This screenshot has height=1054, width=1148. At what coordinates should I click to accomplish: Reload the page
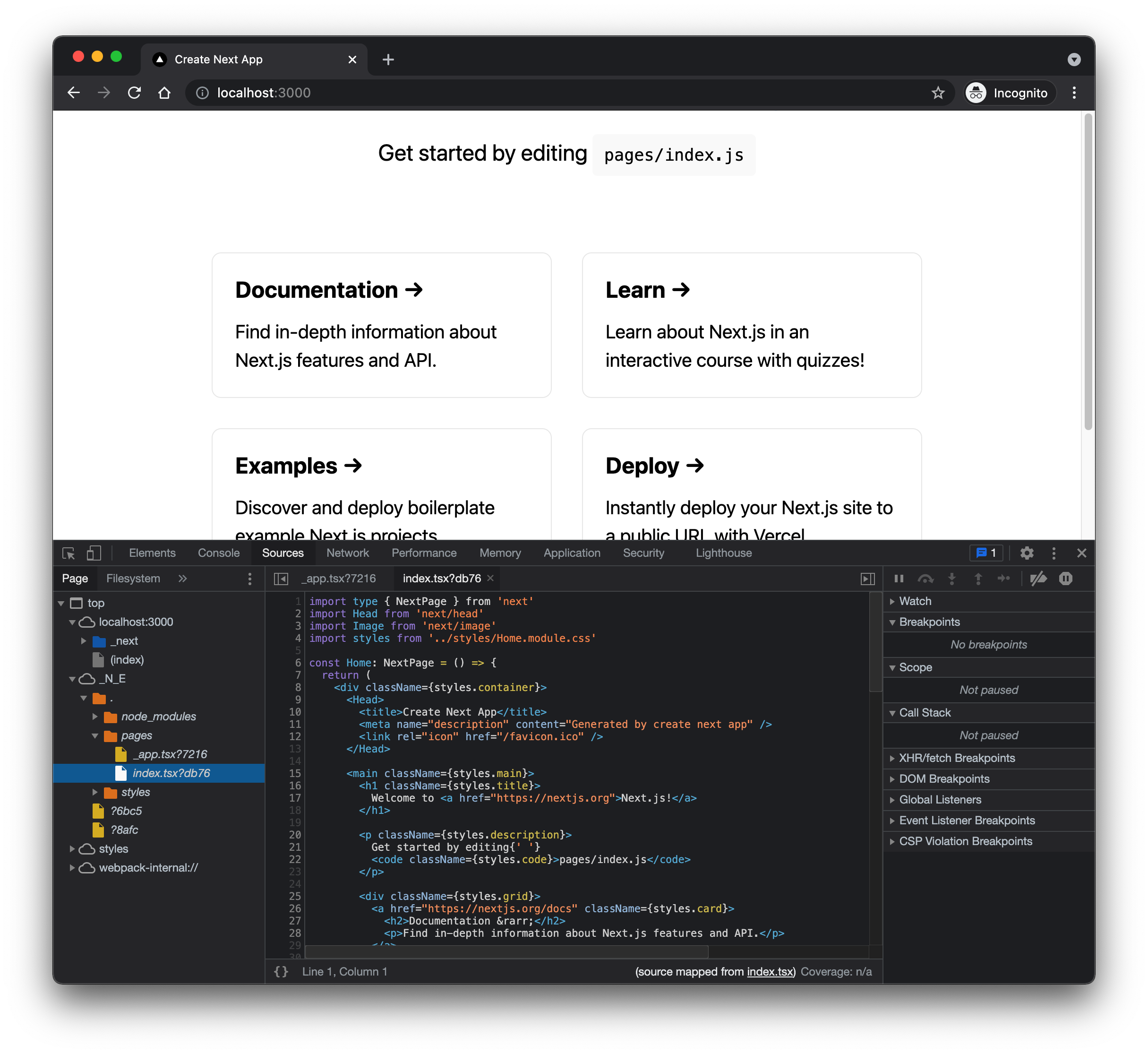coord(135,92)
